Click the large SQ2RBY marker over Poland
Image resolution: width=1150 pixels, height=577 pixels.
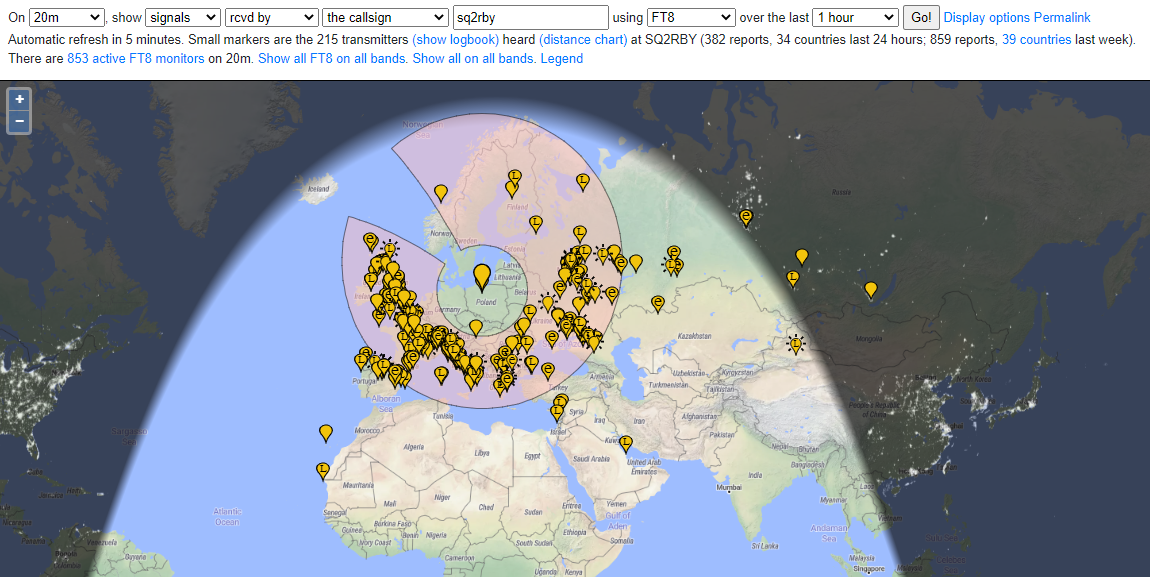[x=482, y=275]
